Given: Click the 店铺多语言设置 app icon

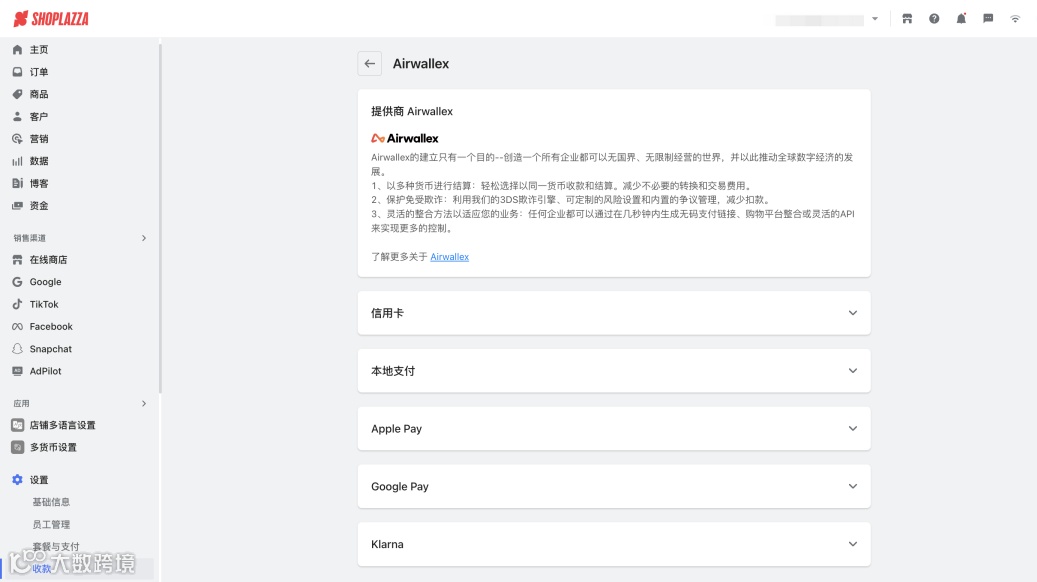Looking at the screenshot, I should 17,425.
